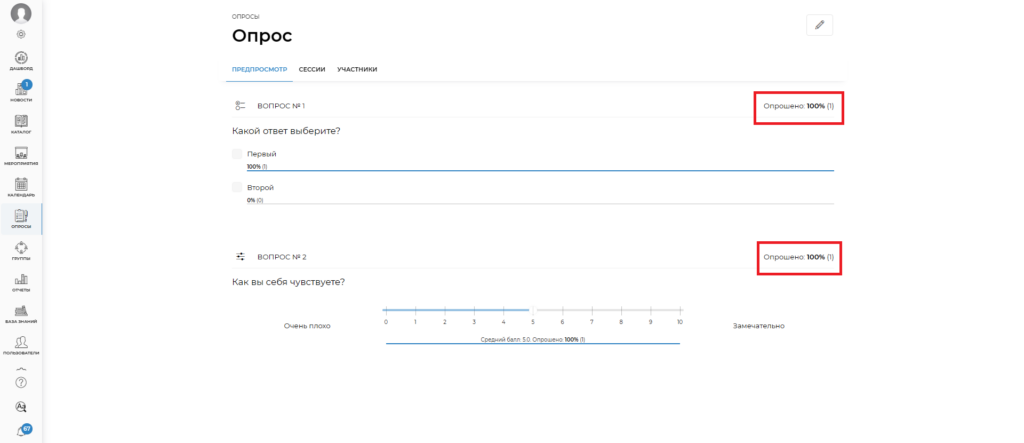Check the Первый answer checkbox

[x=237, y=154]
